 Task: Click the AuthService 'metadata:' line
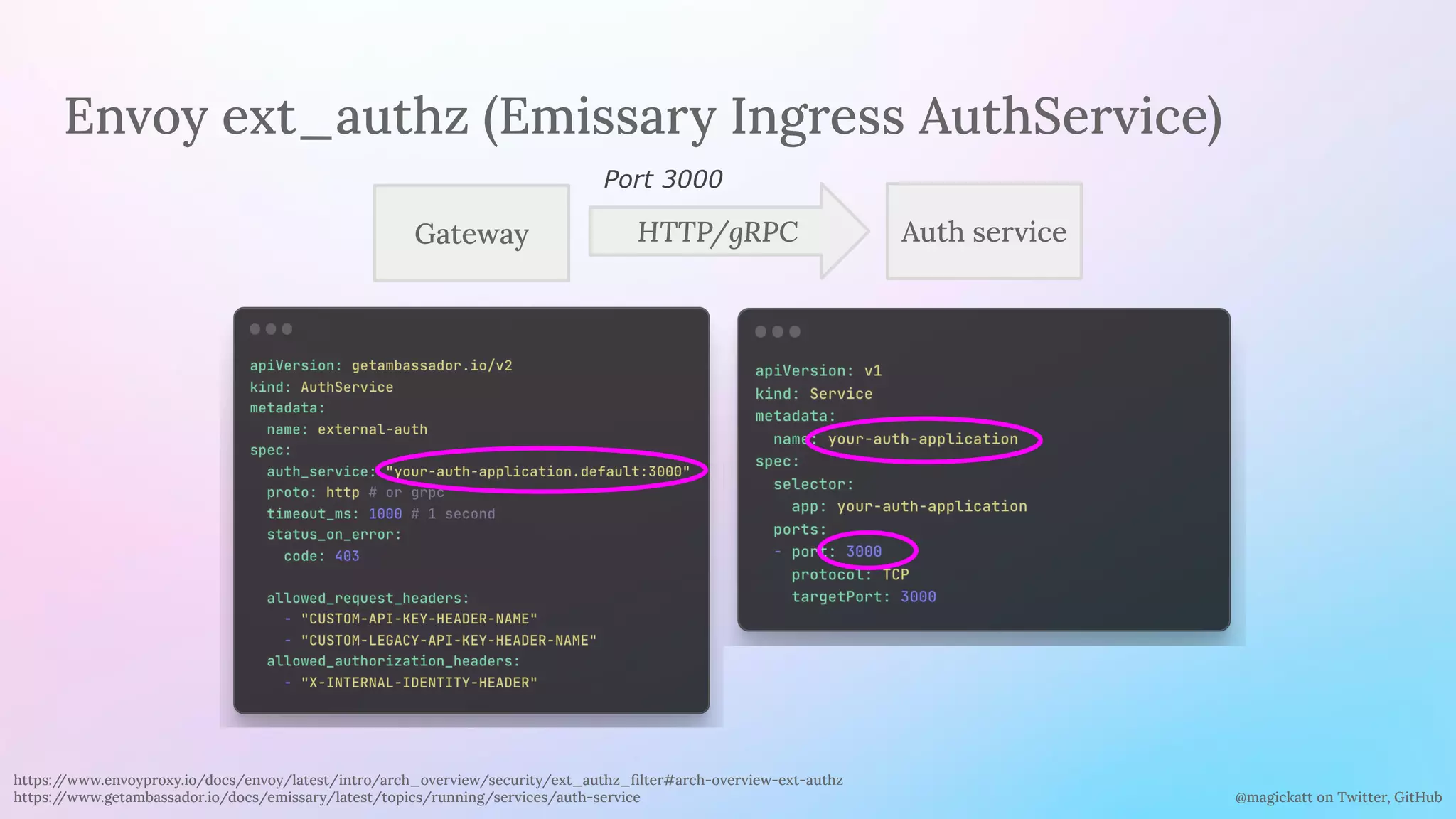pyautogui.click(x=287, y=407)
